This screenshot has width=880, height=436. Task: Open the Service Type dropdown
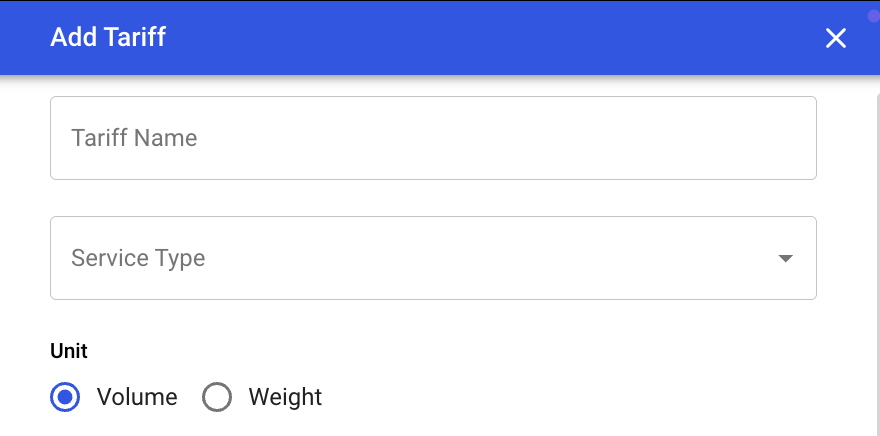[x=433, y=258]
